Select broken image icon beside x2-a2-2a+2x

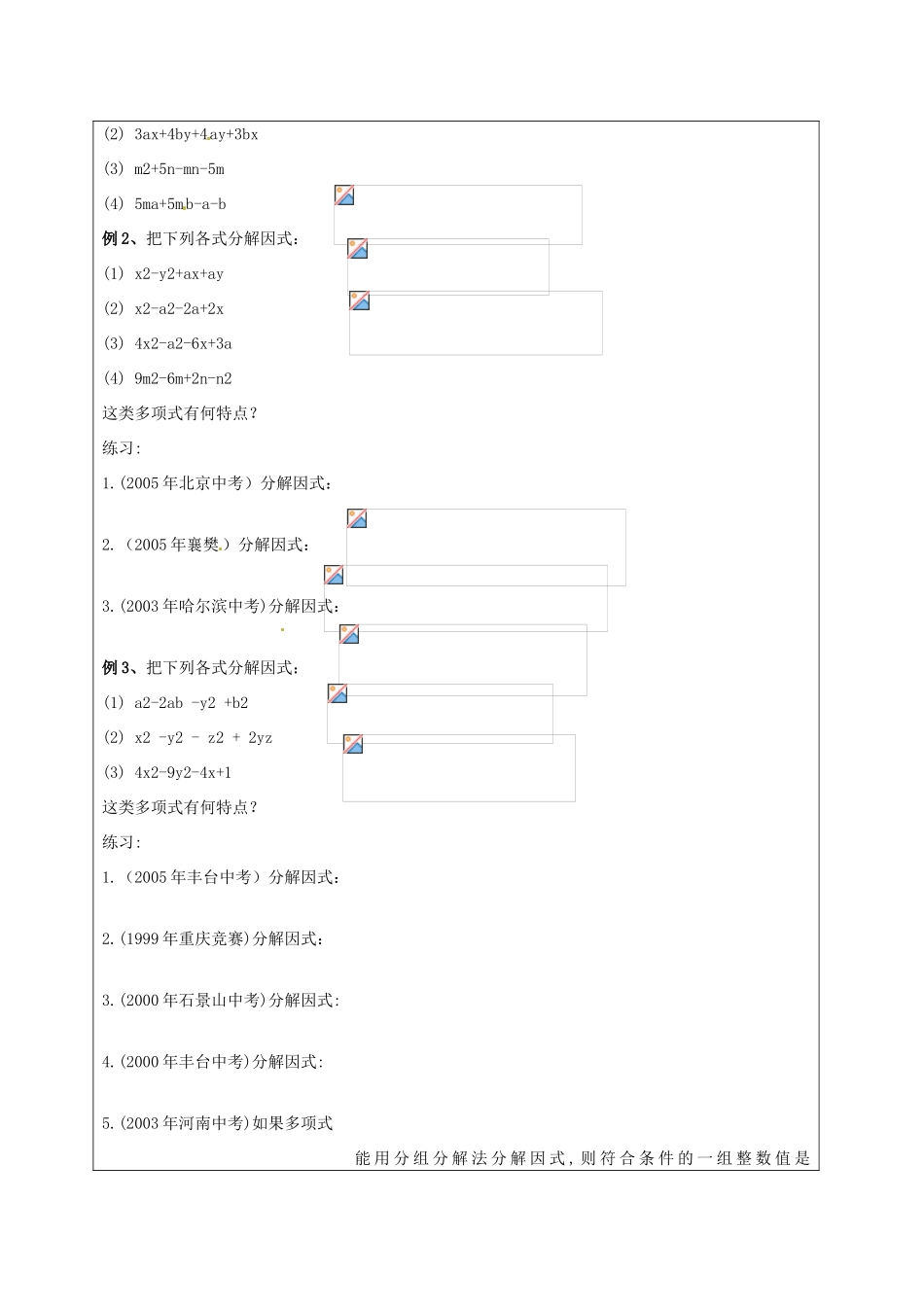click(x=360, y=300)
